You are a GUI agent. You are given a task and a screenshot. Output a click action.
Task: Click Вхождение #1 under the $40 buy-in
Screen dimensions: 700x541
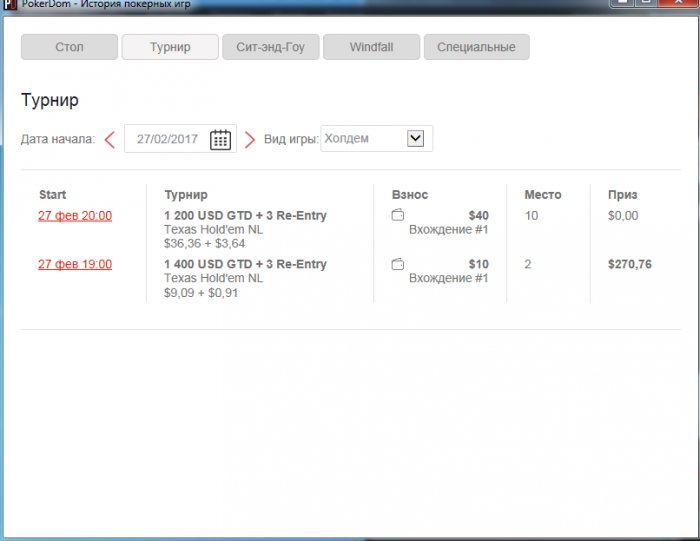click(x=449, y=229)
